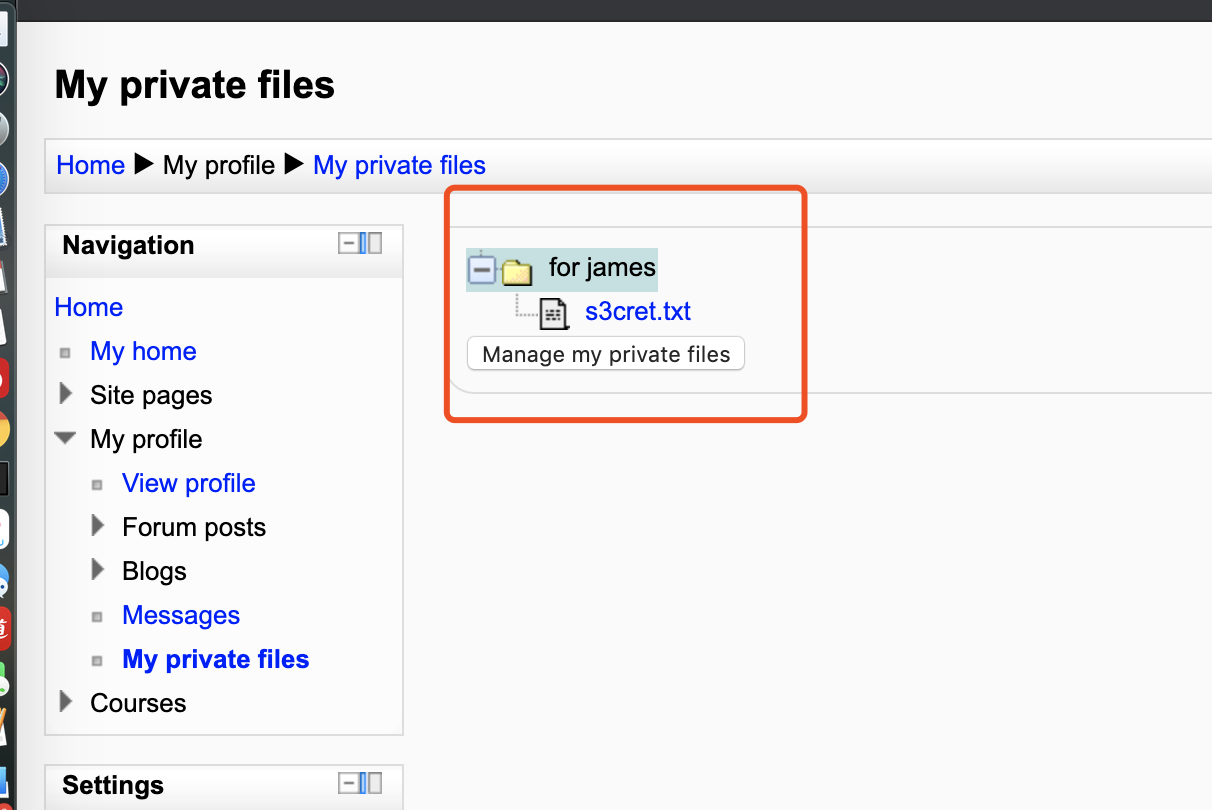Expand the Site pages navigation node
Image resolution: width=1212 pixels, height=810 pixels.
coord(66,394)
